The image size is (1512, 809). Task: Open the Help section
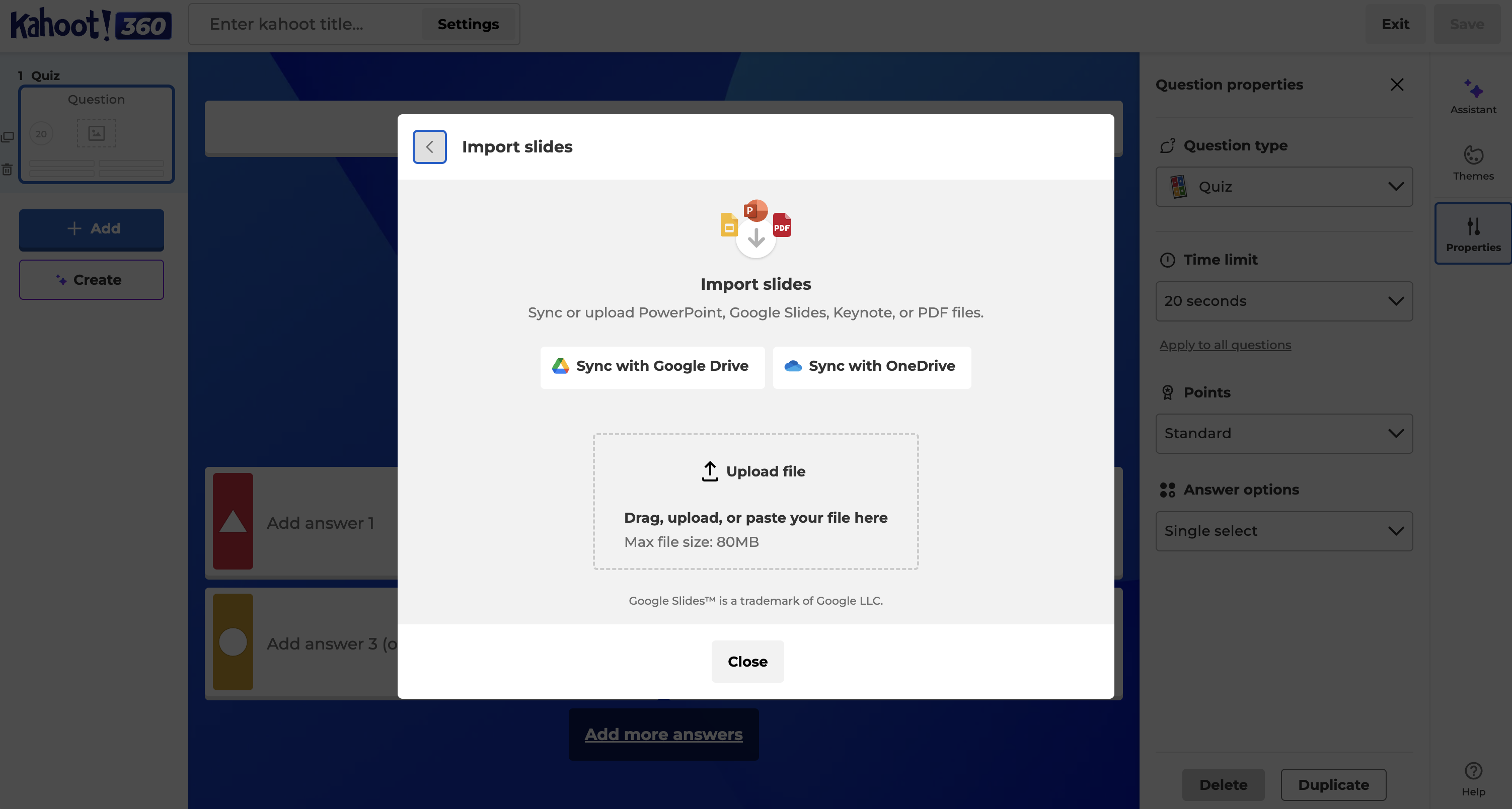[1473, 779]
